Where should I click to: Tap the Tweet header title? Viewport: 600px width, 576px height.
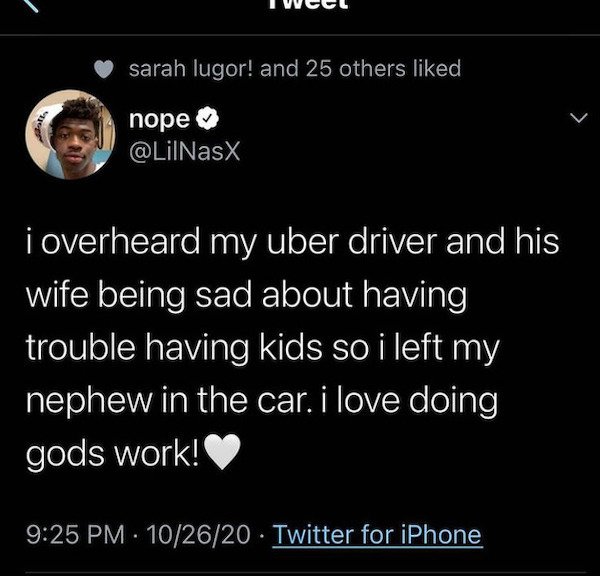[x=310, y=4]
